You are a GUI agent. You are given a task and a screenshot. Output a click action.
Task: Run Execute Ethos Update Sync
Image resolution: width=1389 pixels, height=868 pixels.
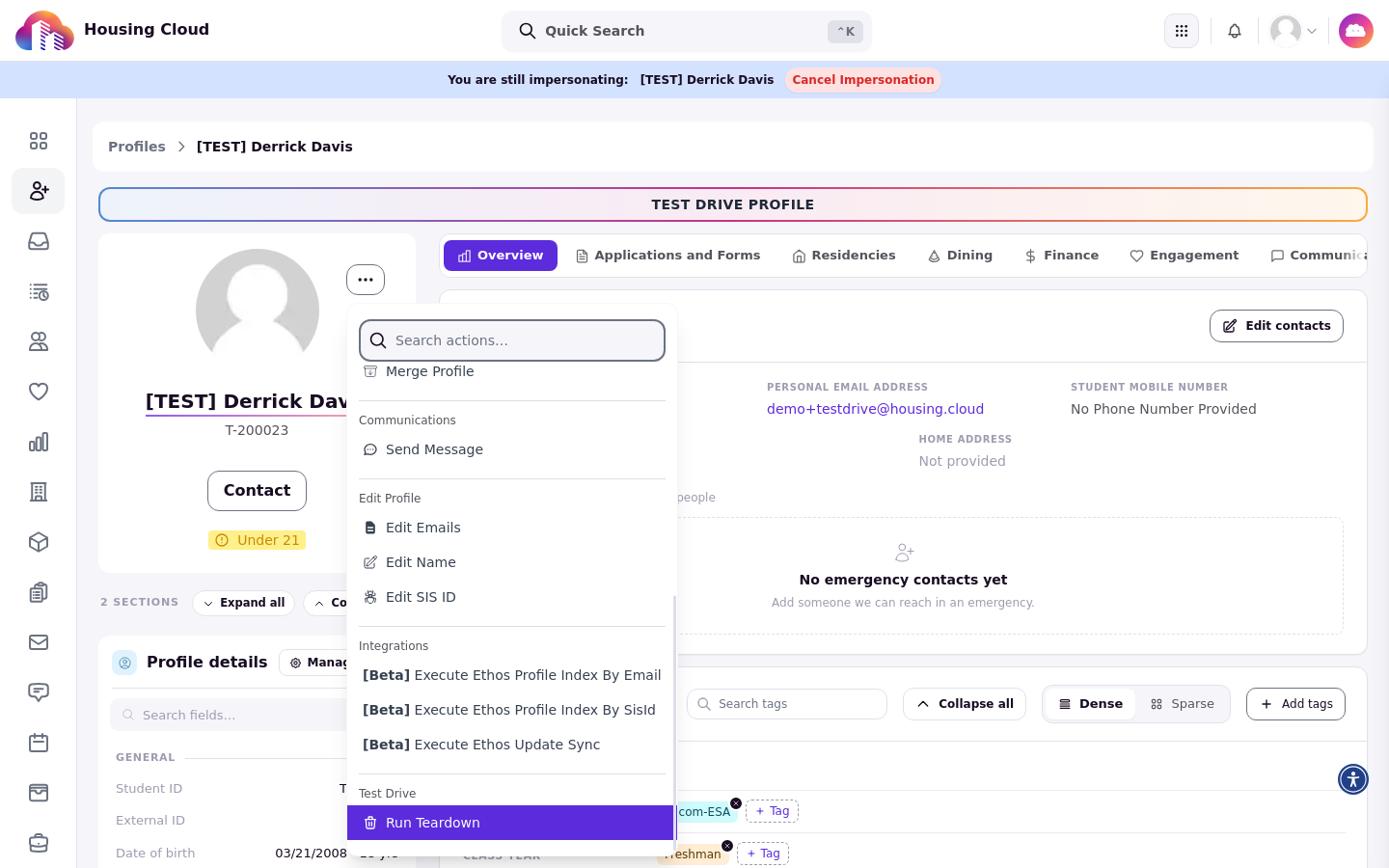coord(512,745)
